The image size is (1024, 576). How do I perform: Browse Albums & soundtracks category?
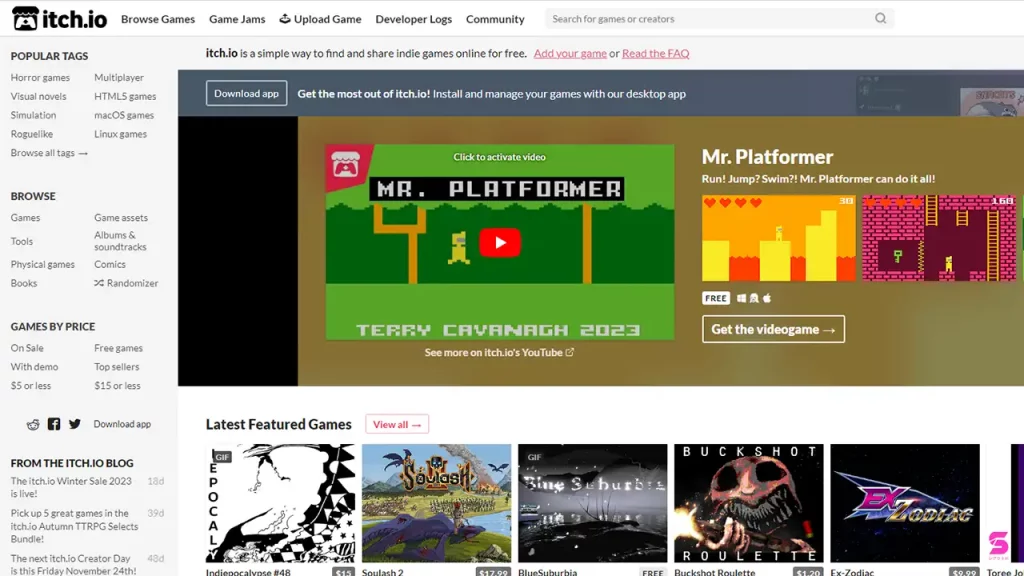click(x=120, y=241)
